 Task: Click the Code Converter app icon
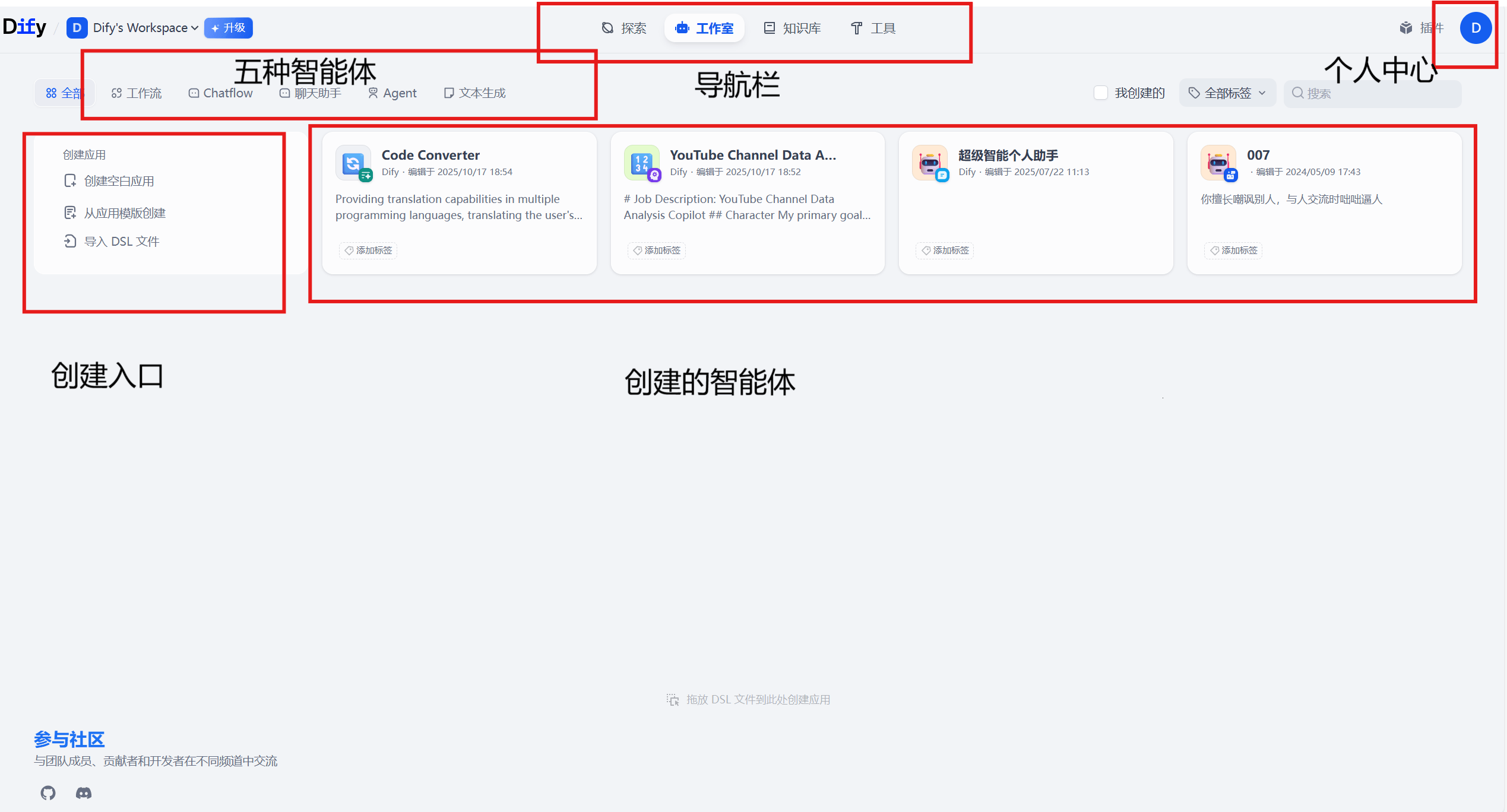tap(354, 163)
